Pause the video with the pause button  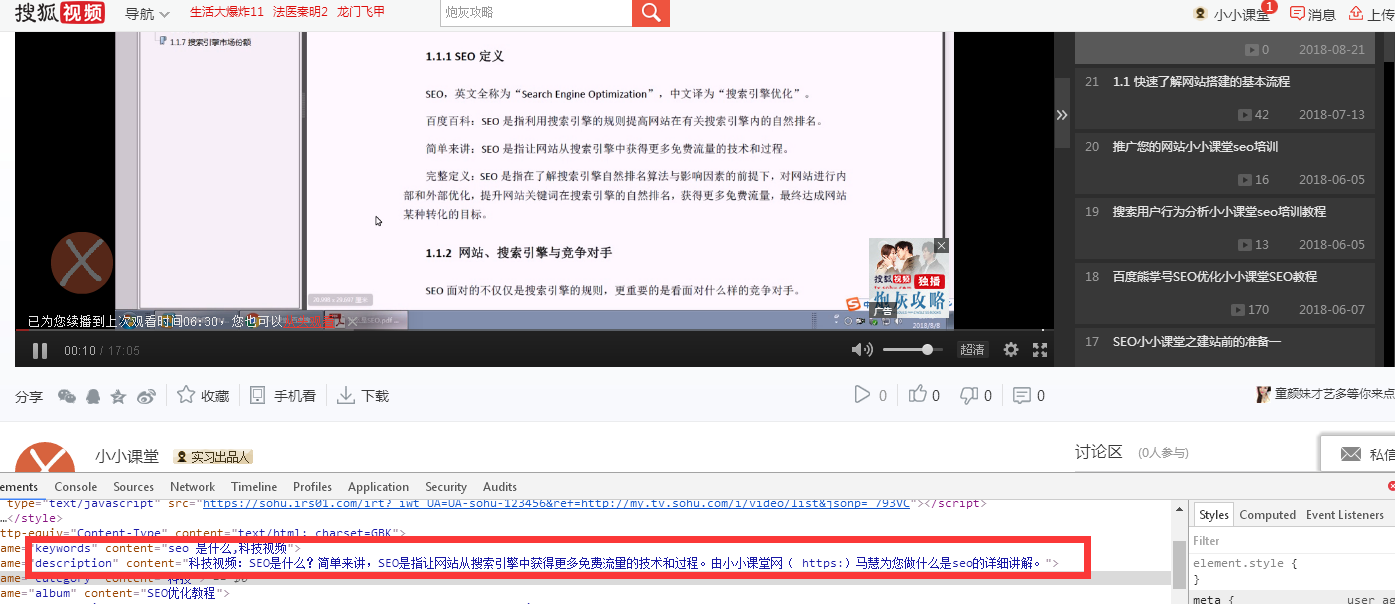tap(40, 350)
